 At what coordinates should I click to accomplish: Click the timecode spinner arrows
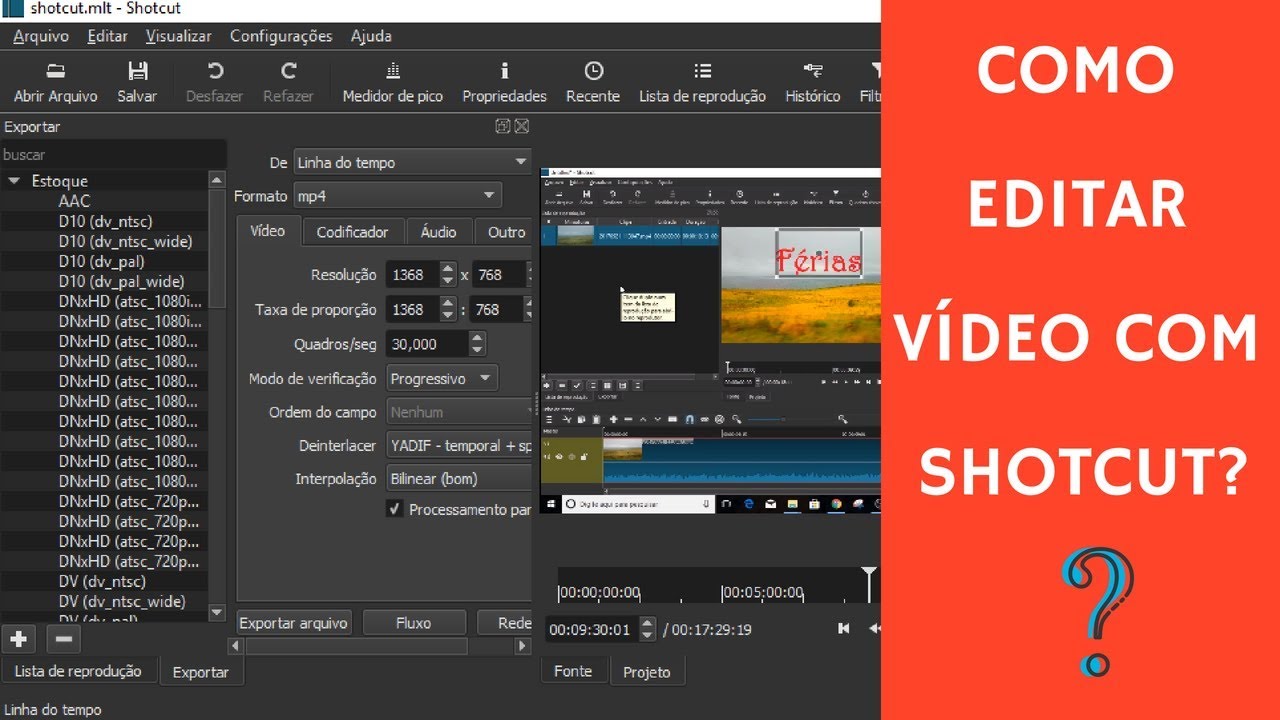pyautogui.click(x=647, y=629)
